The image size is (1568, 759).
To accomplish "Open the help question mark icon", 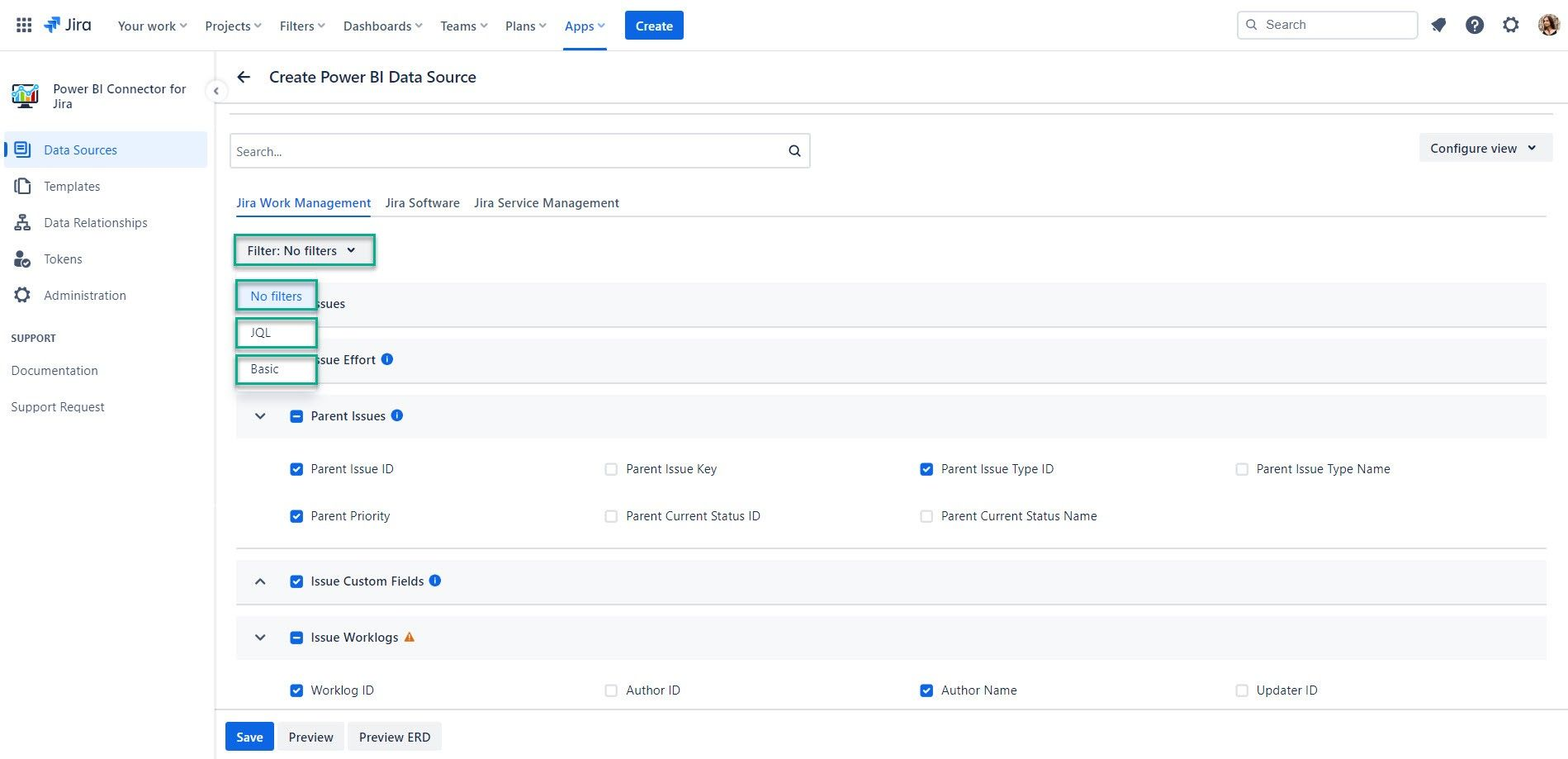I will pos(1475,26).
